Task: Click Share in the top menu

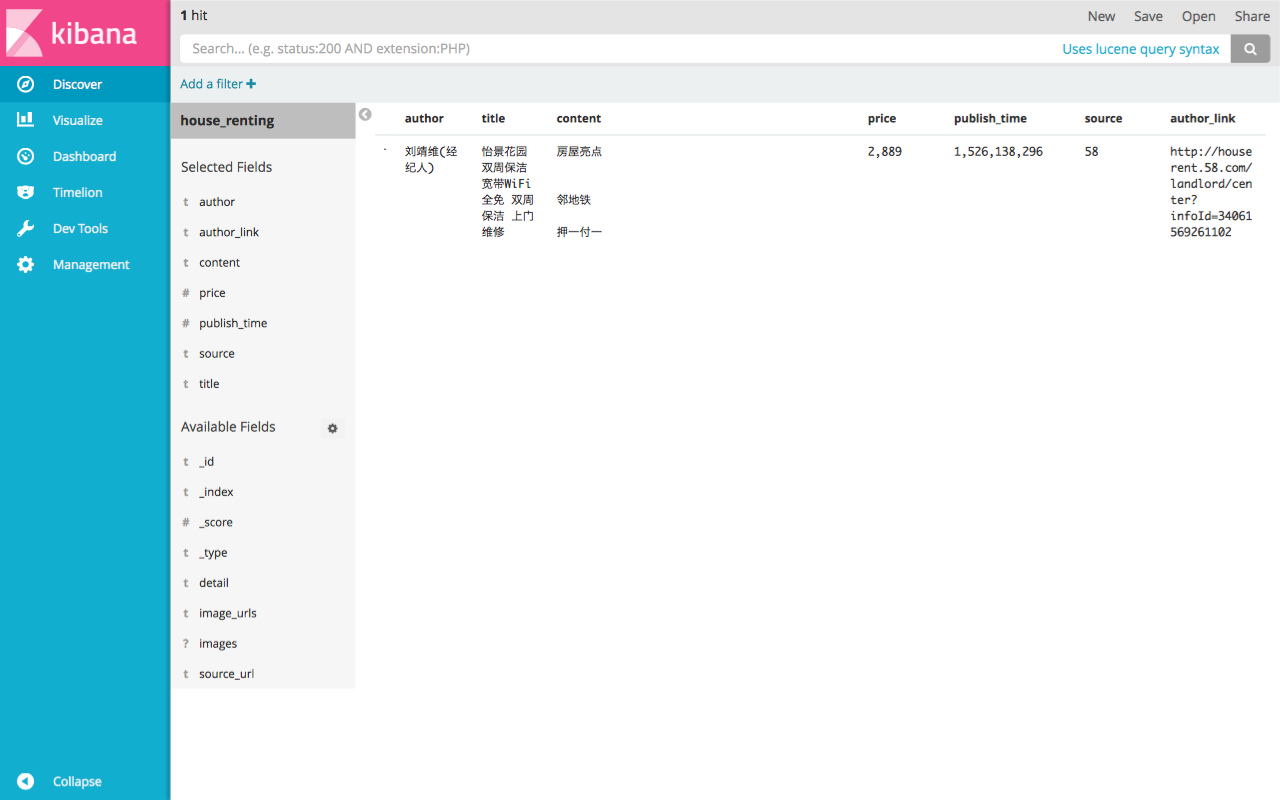Action: click(1252, 16)
